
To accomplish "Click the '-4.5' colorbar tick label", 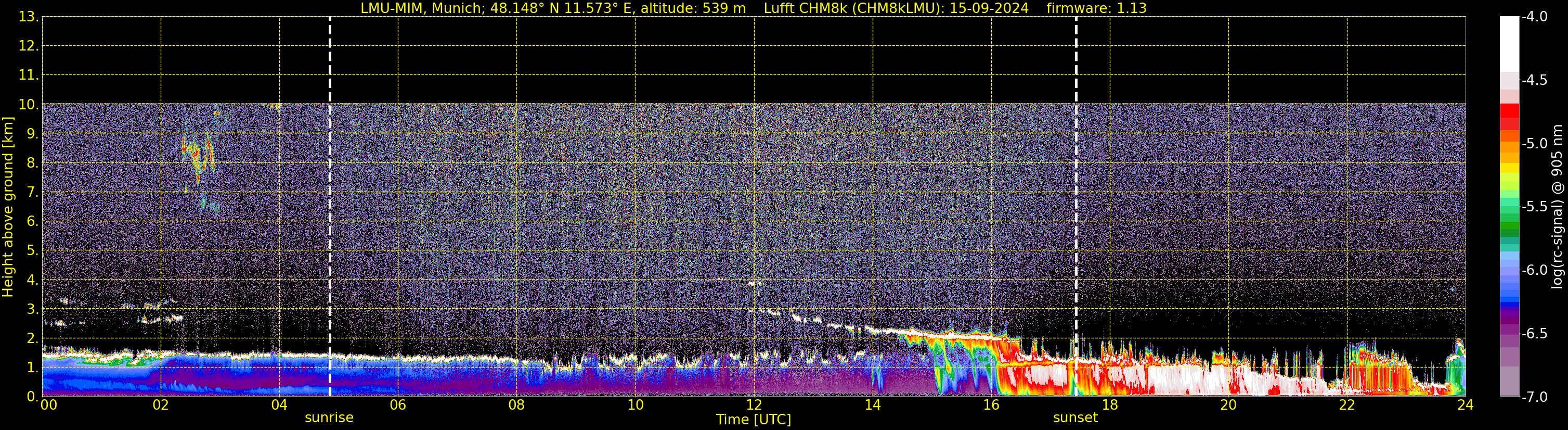I will pyautogui.click(x=1535, y=80).
